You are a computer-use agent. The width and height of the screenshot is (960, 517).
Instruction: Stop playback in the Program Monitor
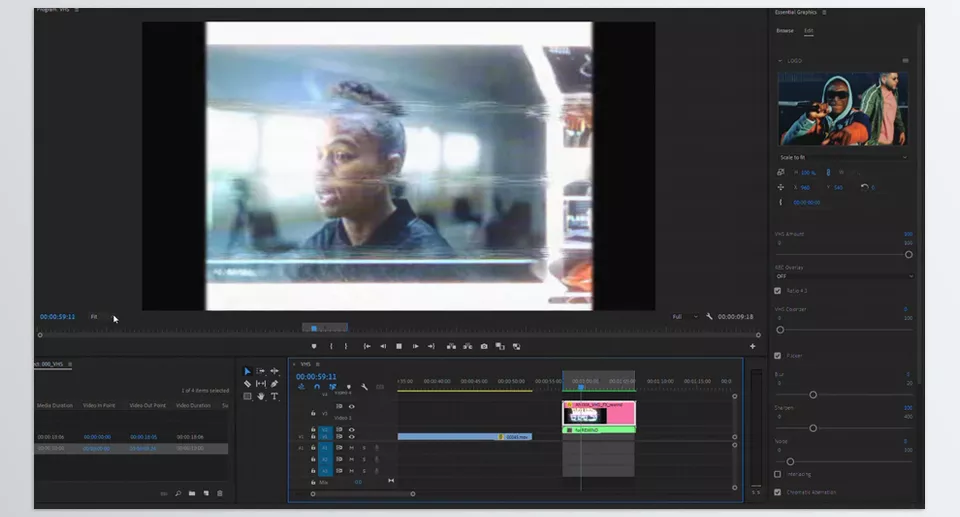399,347
